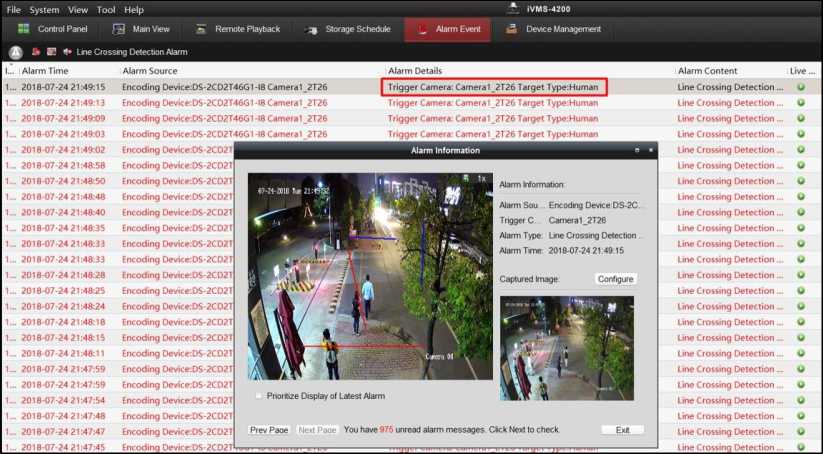Click the round alarm bell icon in toolbar
The image size is (823, 454).
pos(15,52)
